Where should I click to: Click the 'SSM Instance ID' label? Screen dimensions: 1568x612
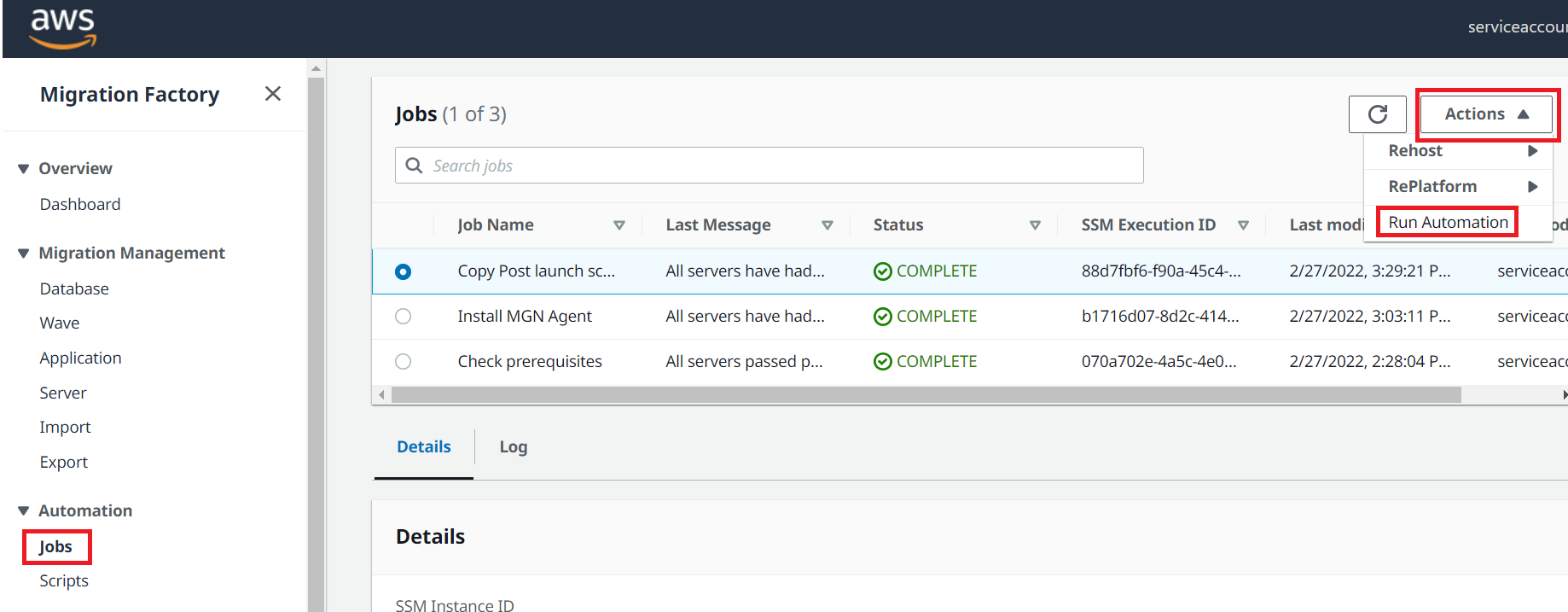(455, 604)
